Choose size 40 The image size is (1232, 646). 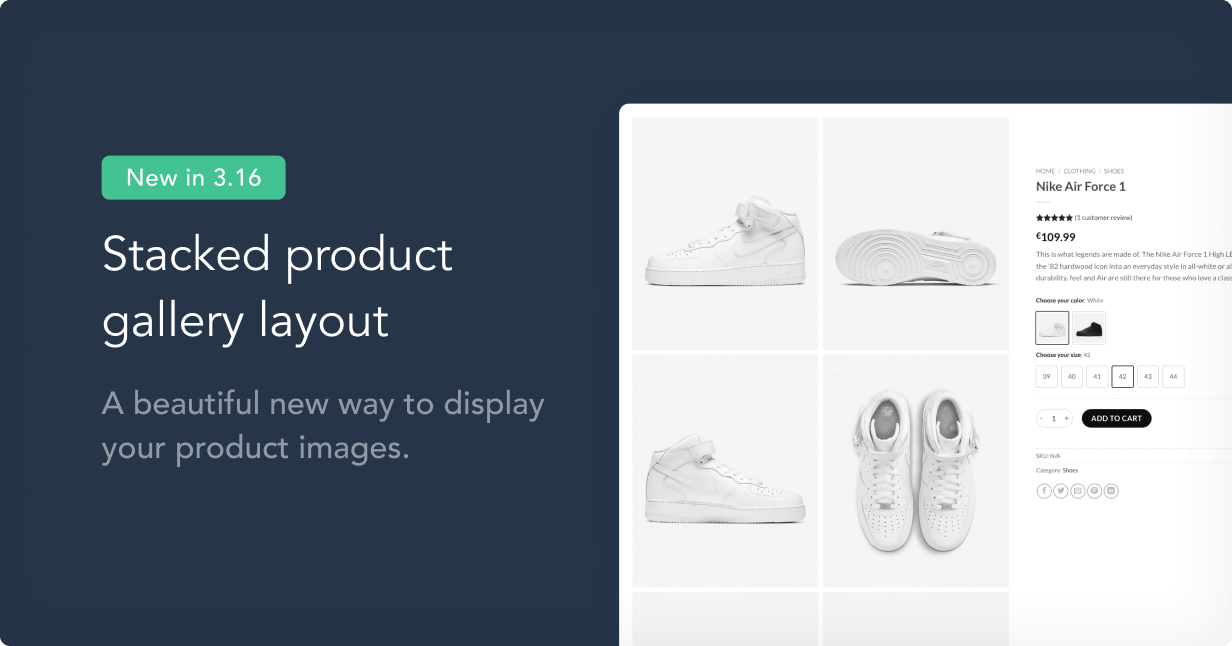point(1072,377)
